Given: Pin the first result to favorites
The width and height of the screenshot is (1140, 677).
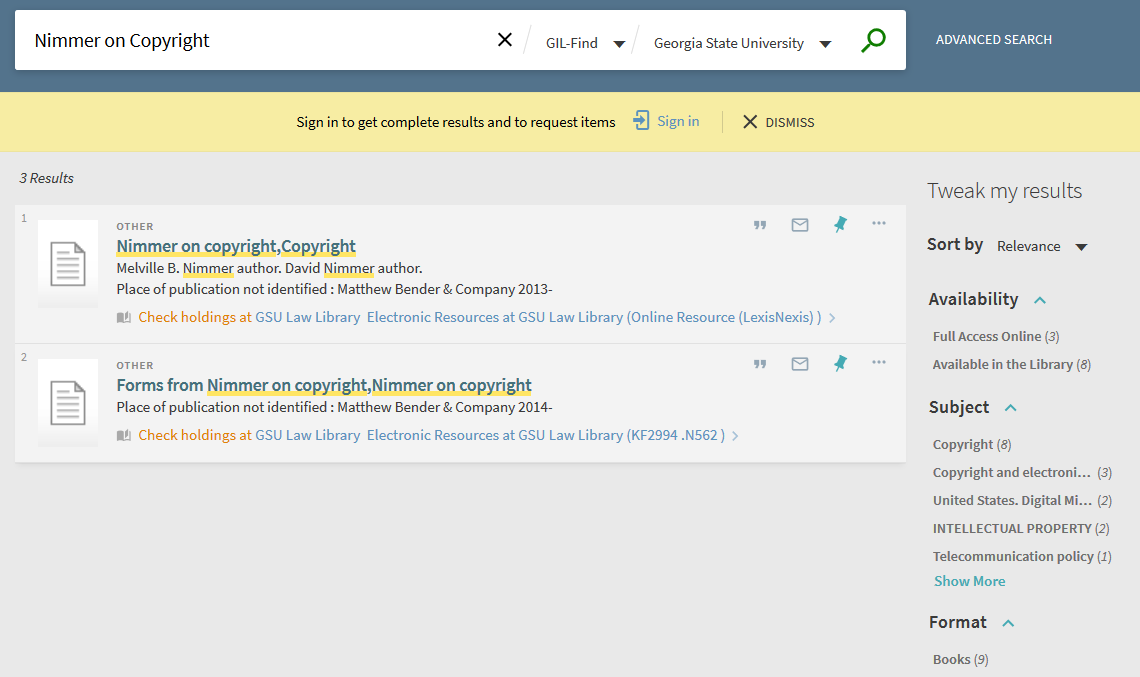Looking at the screenshot, I should [x=840, y=225].
